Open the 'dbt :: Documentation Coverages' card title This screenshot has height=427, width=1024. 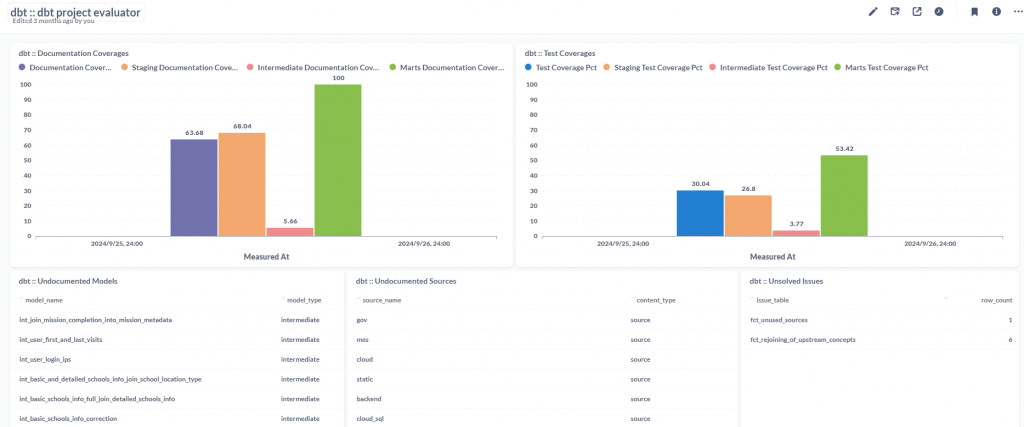(x=73, y=53)
